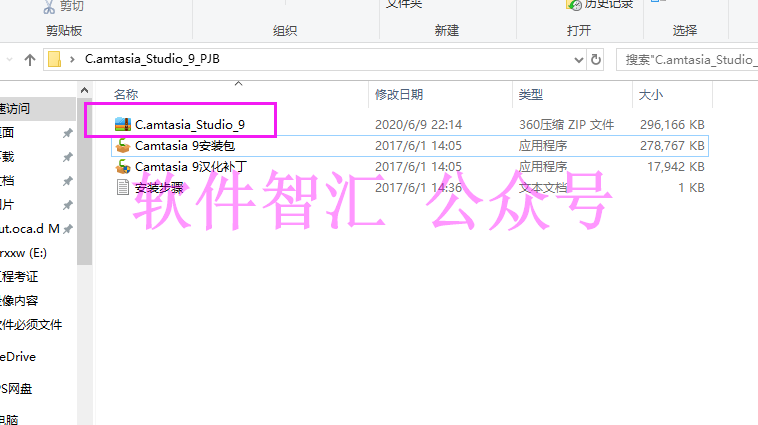Sort files by 类型 column
This screenshot has height=425, width=758.
(x=531, y=94)
